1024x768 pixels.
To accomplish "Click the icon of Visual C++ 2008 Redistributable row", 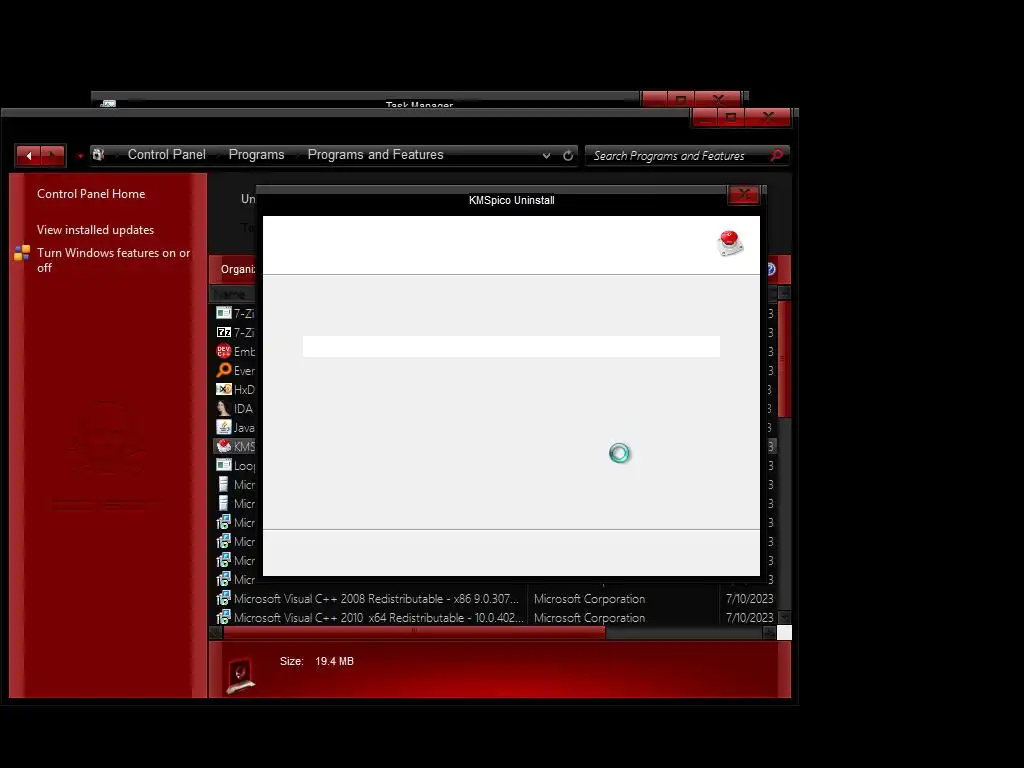I will [x=223, y=598].
